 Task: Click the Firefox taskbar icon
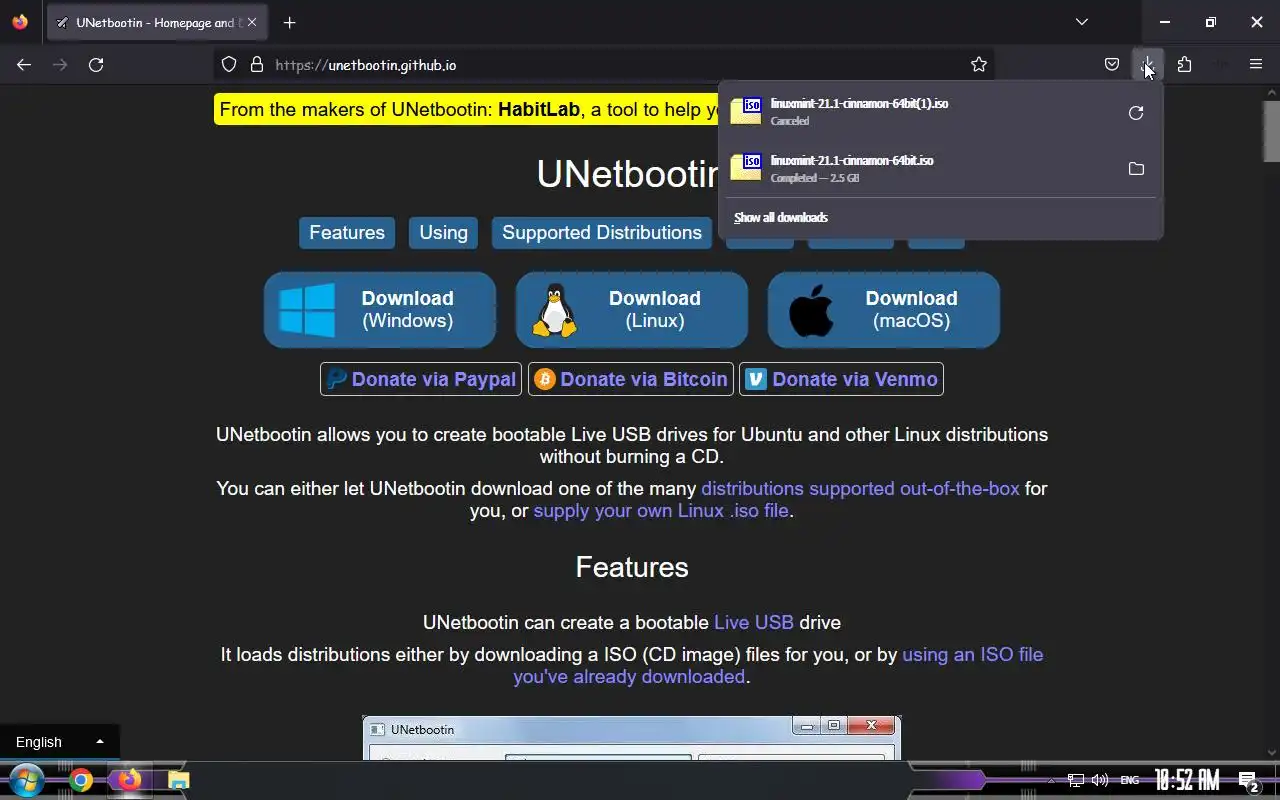click(129, 780)
